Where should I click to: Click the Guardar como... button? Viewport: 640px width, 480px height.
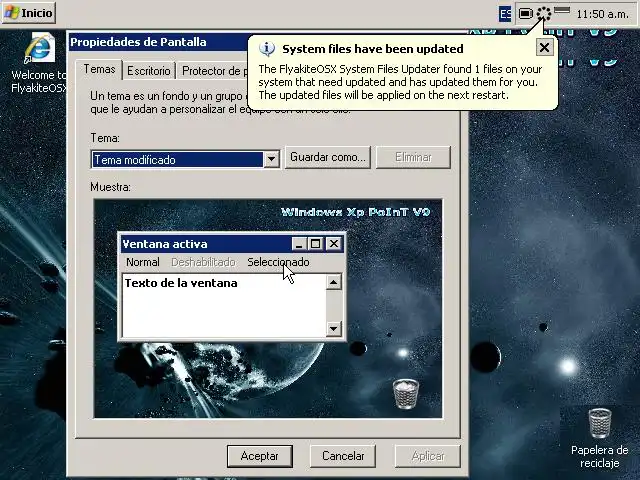(328, 157)
